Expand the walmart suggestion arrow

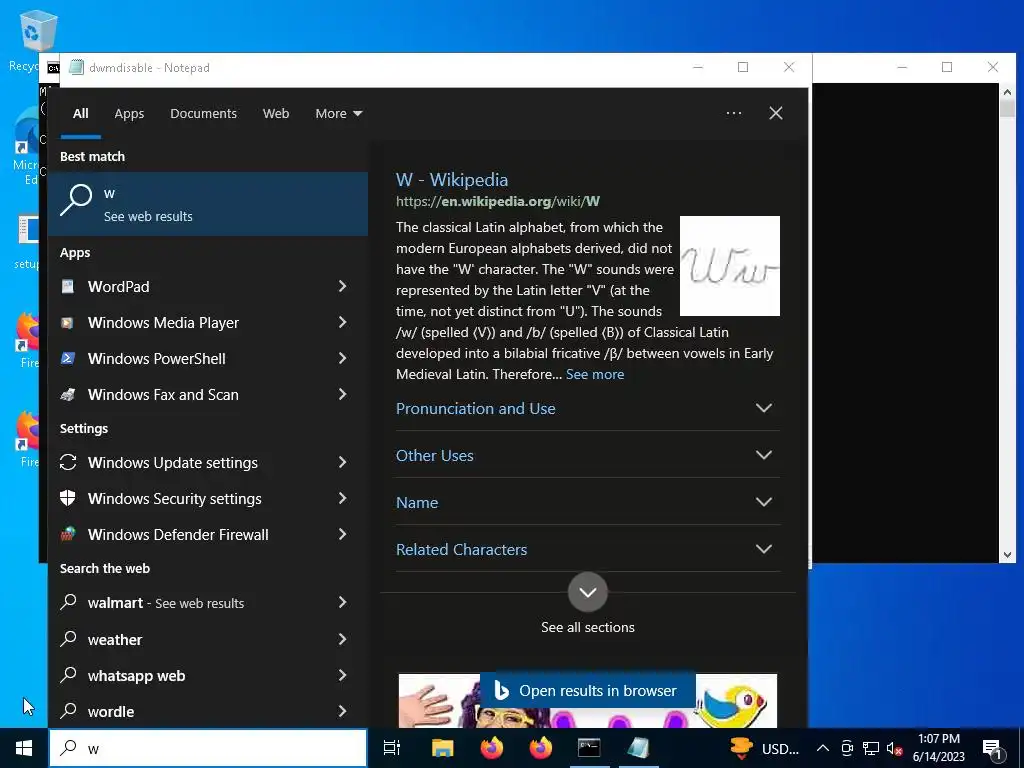coord(342,602)
